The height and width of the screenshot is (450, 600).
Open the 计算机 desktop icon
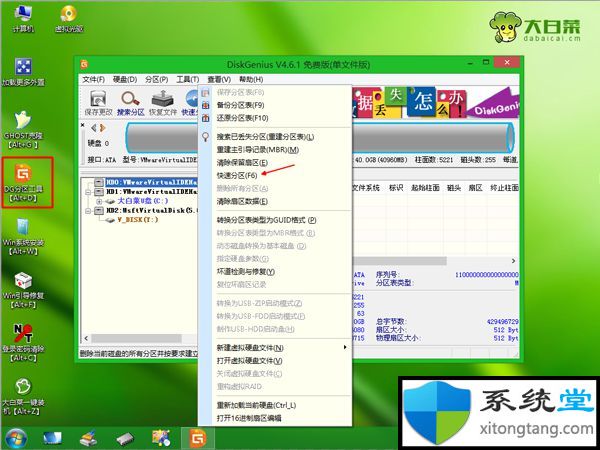(x=23, y=18)
